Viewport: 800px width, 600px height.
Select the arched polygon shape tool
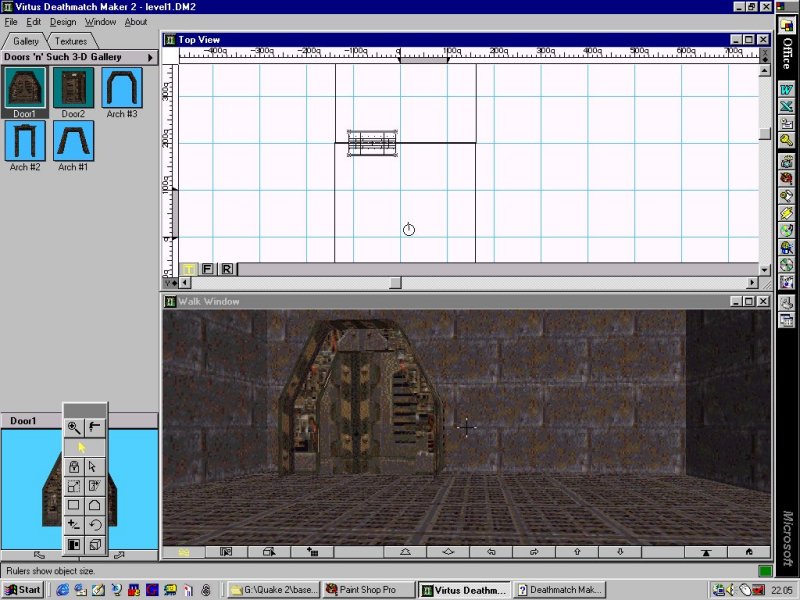tap(94, 505)
